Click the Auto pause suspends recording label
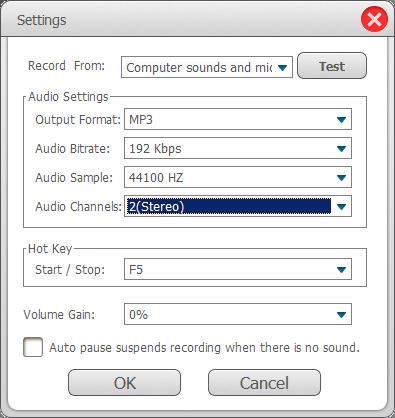This screenshot has width=395, height=418. (205, 348)
